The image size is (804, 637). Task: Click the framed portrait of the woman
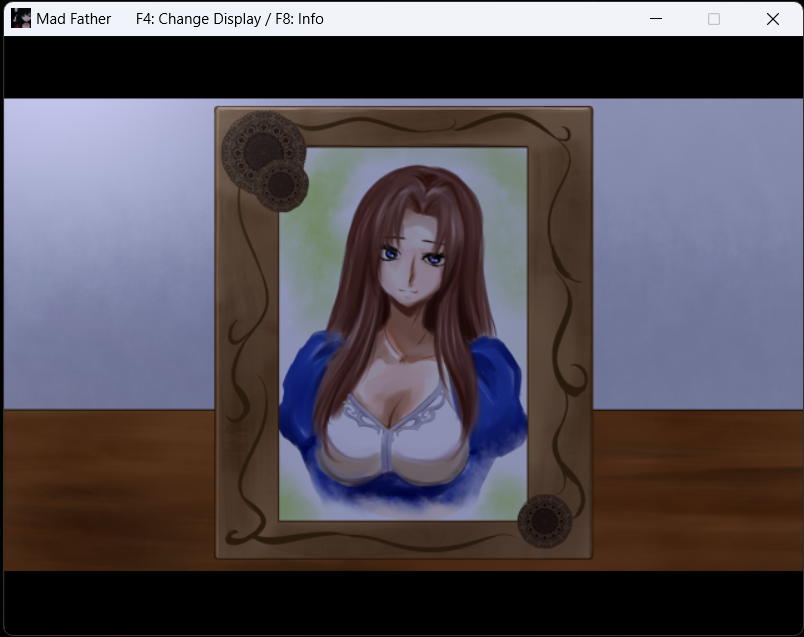[404, 333]
